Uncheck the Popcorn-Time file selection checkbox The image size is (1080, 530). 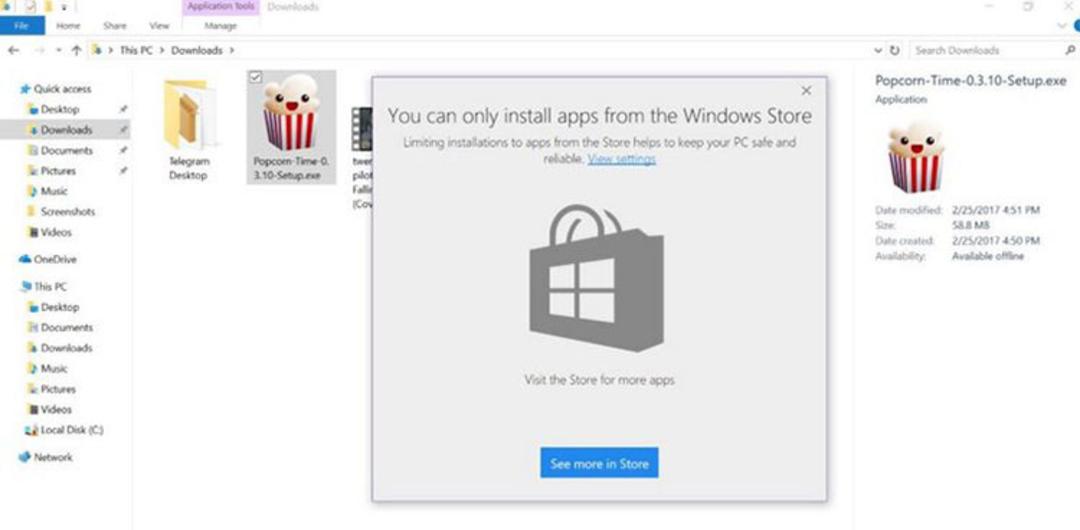pos(255,77)
